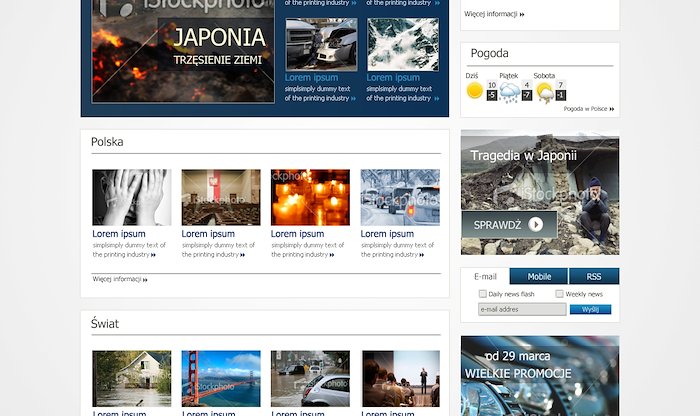
Task: Click the double-arrow icon after candles description text
Action: click(332, 255)
